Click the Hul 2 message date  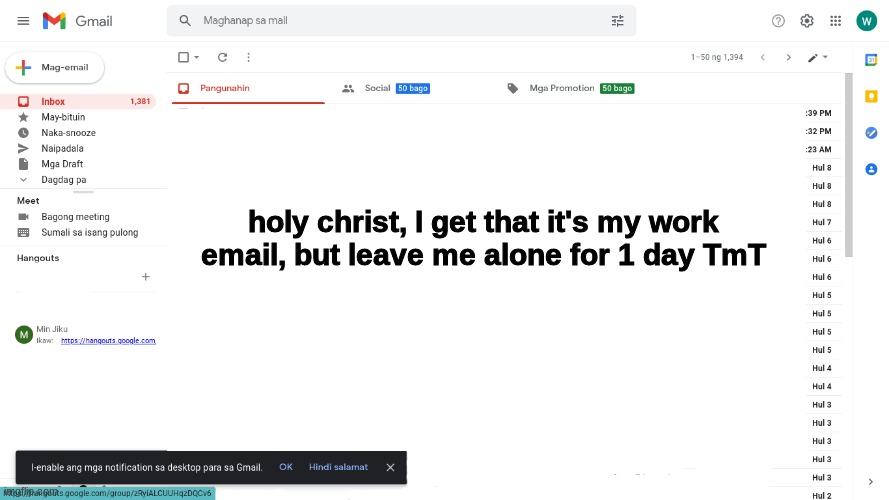click(822, 495)
